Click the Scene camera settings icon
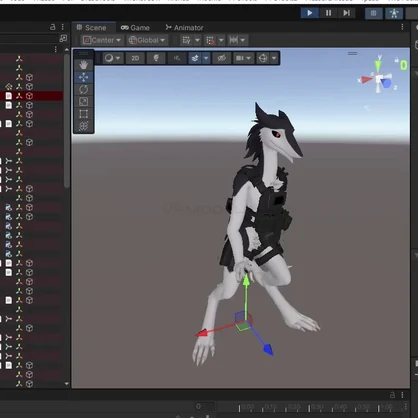 click(x=240, y=58)
